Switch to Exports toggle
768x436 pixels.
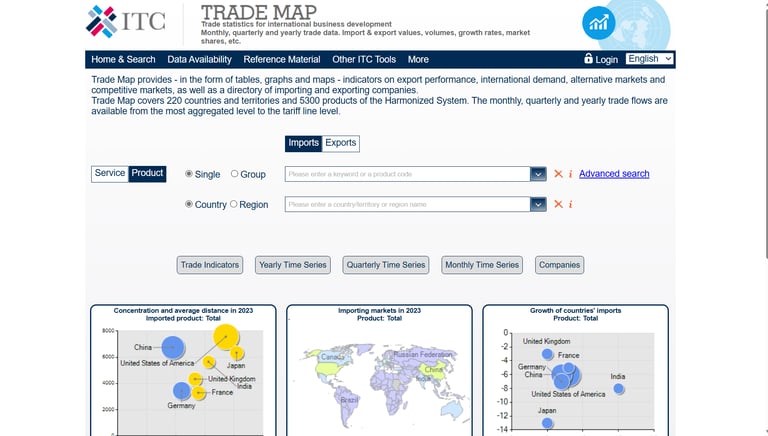click(x=340, y=143)
